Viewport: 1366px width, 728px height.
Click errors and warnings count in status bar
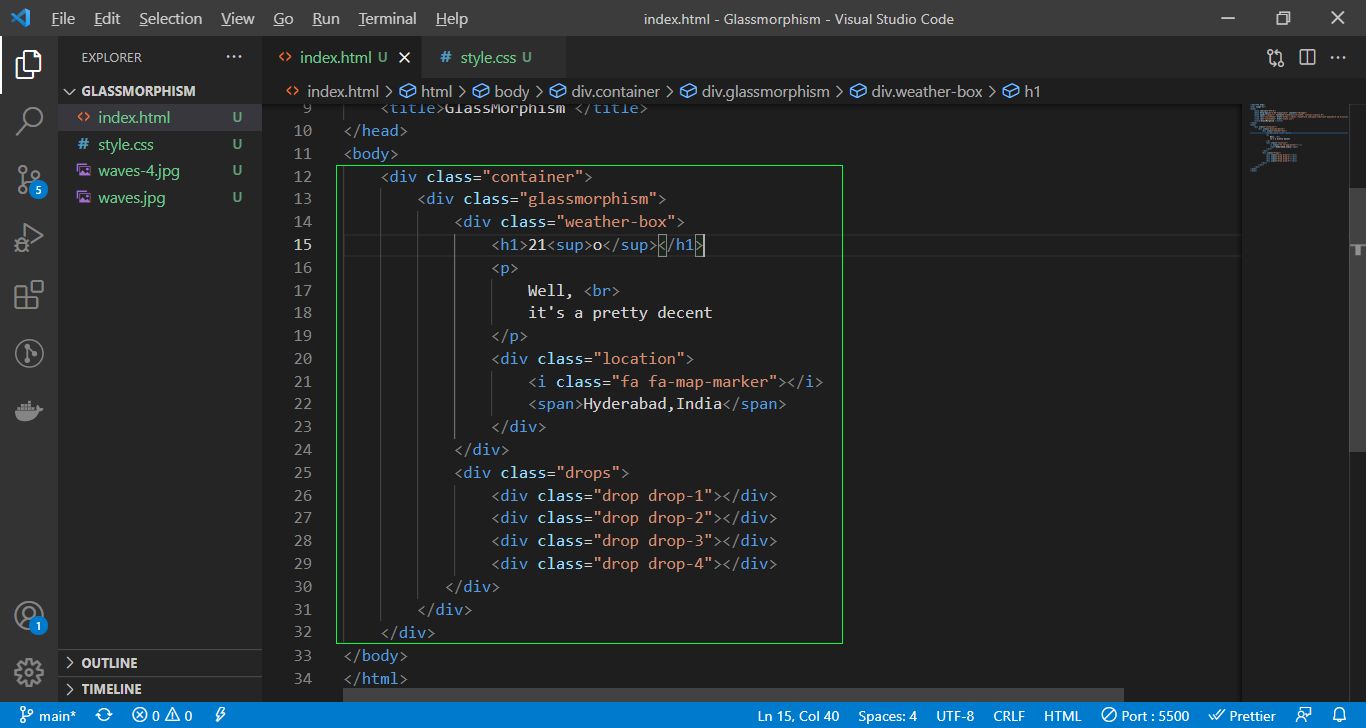(x=162, y=716)
